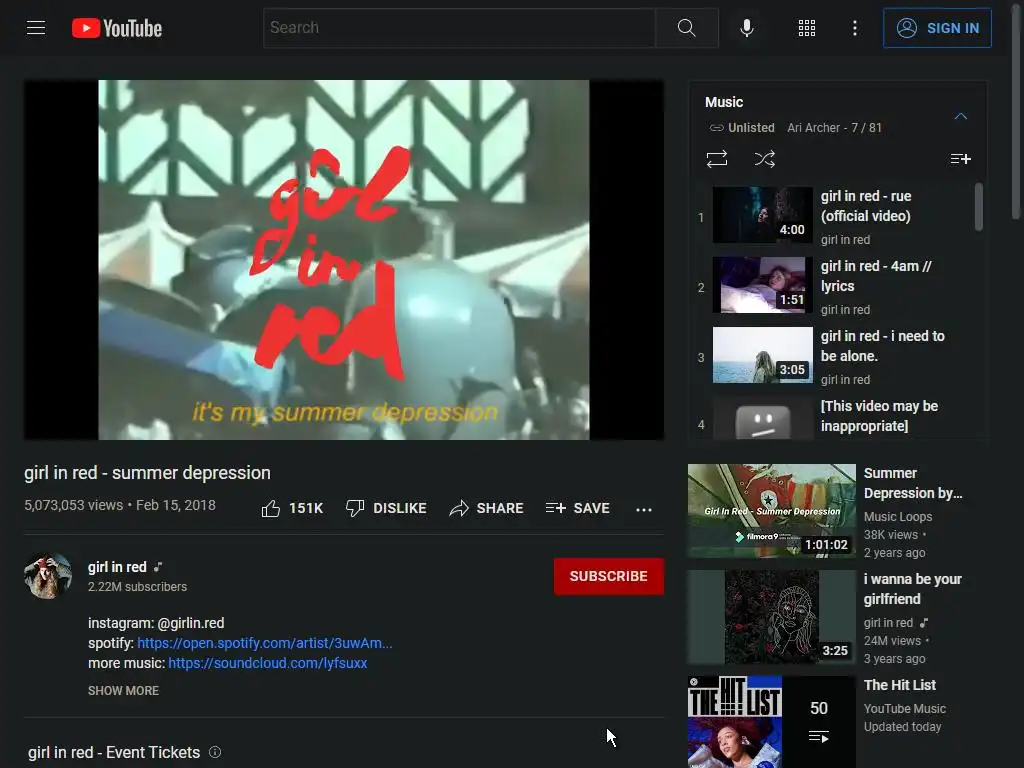Open the hamburger guide menu

point(36,27)
